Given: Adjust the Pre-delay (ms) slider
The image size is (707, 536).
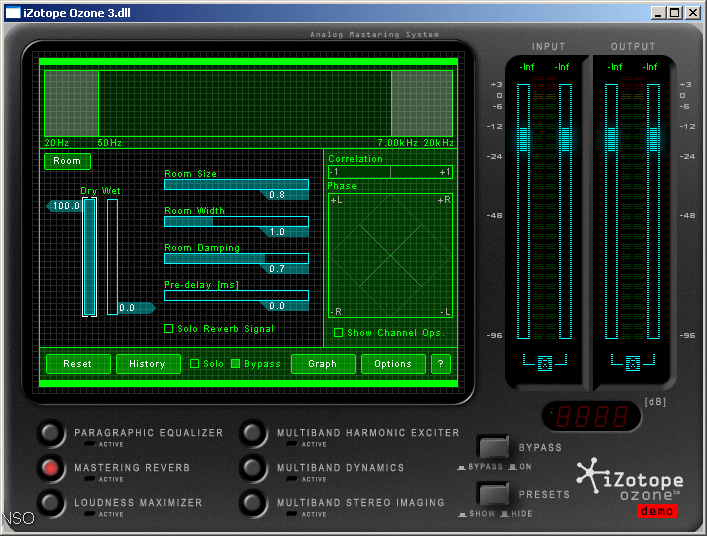Looking at the screenshot, I should [x=236, y=295].
